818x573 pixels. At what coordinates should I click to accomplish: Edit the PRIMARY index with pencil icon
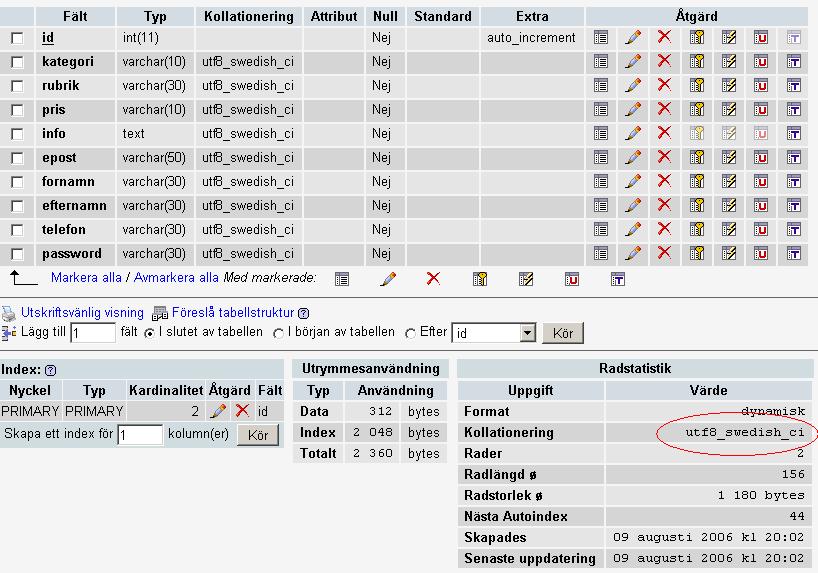pos(218,411)
